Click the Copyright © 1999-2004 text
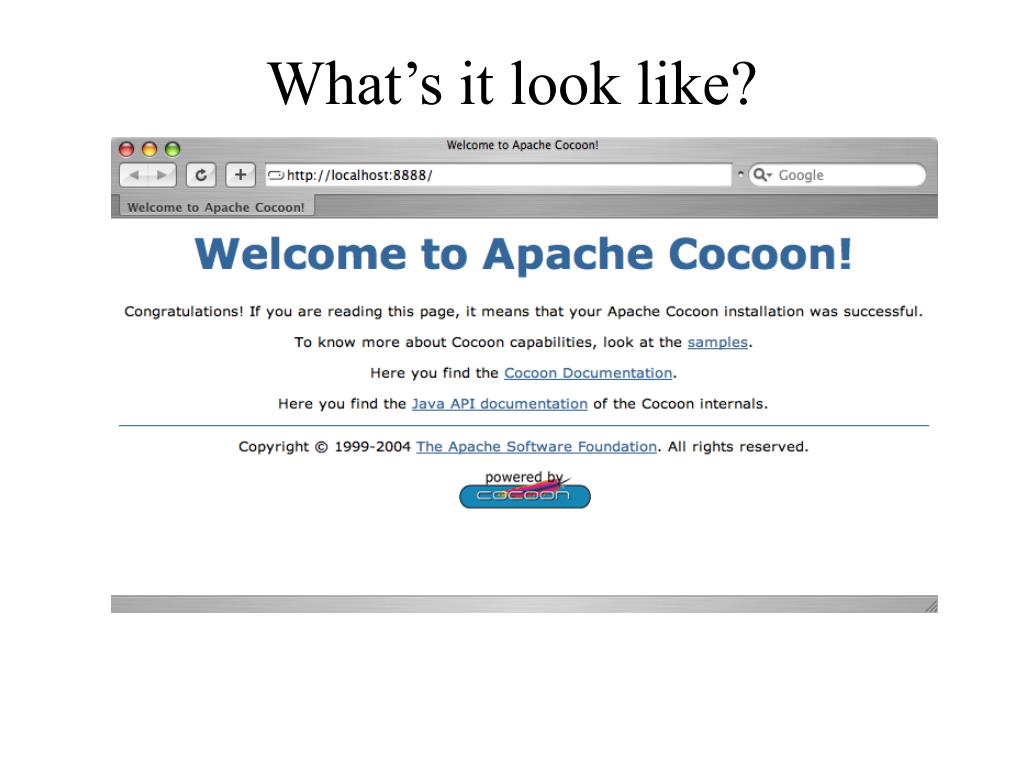 325,447
